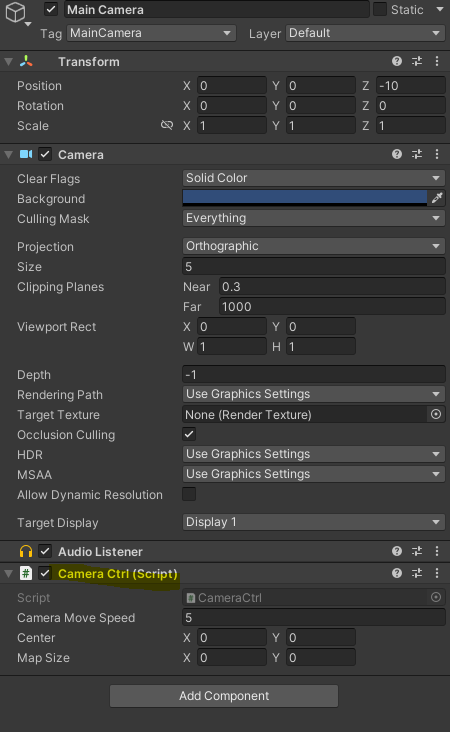Open Clear Flags dropdown
The height and width of the screenshot is (732, 450).
[313, 178]
